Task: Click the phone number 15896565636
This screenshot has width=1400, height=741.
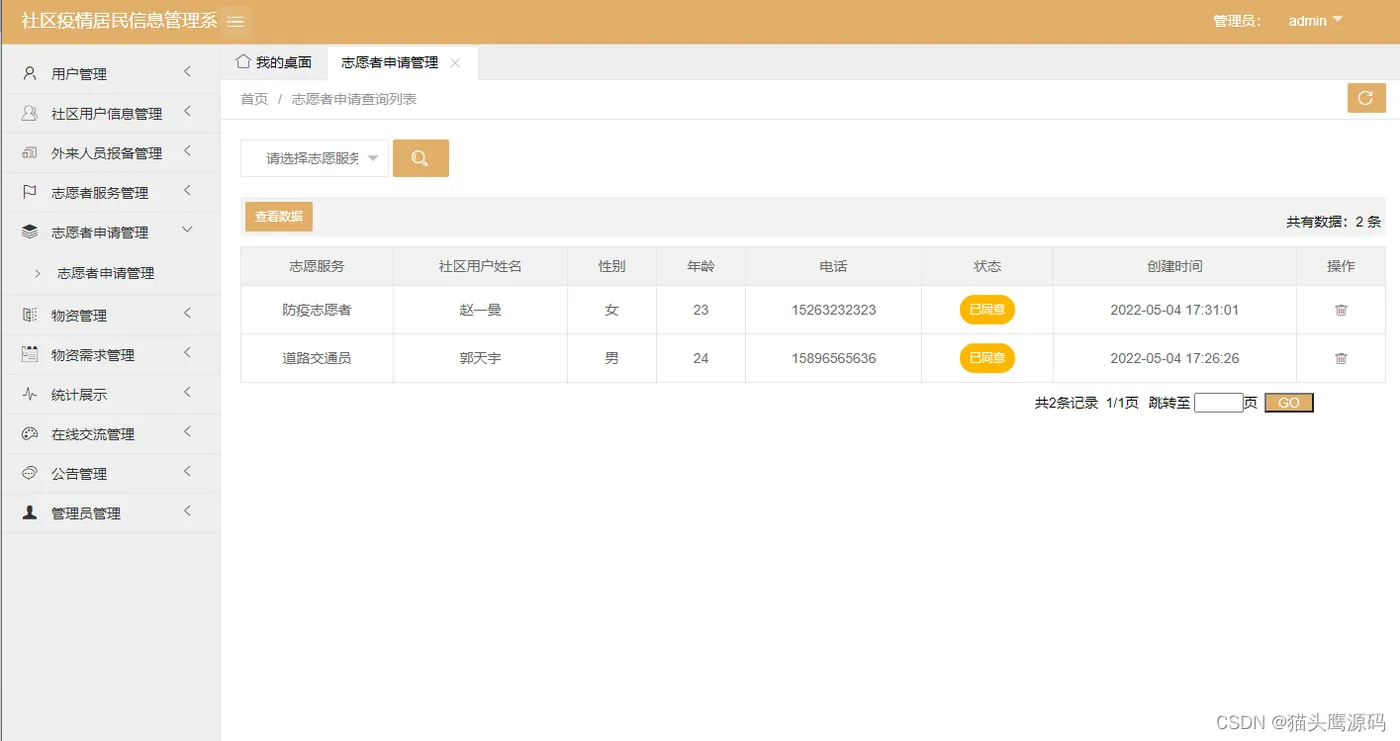Action: point(833,358)
